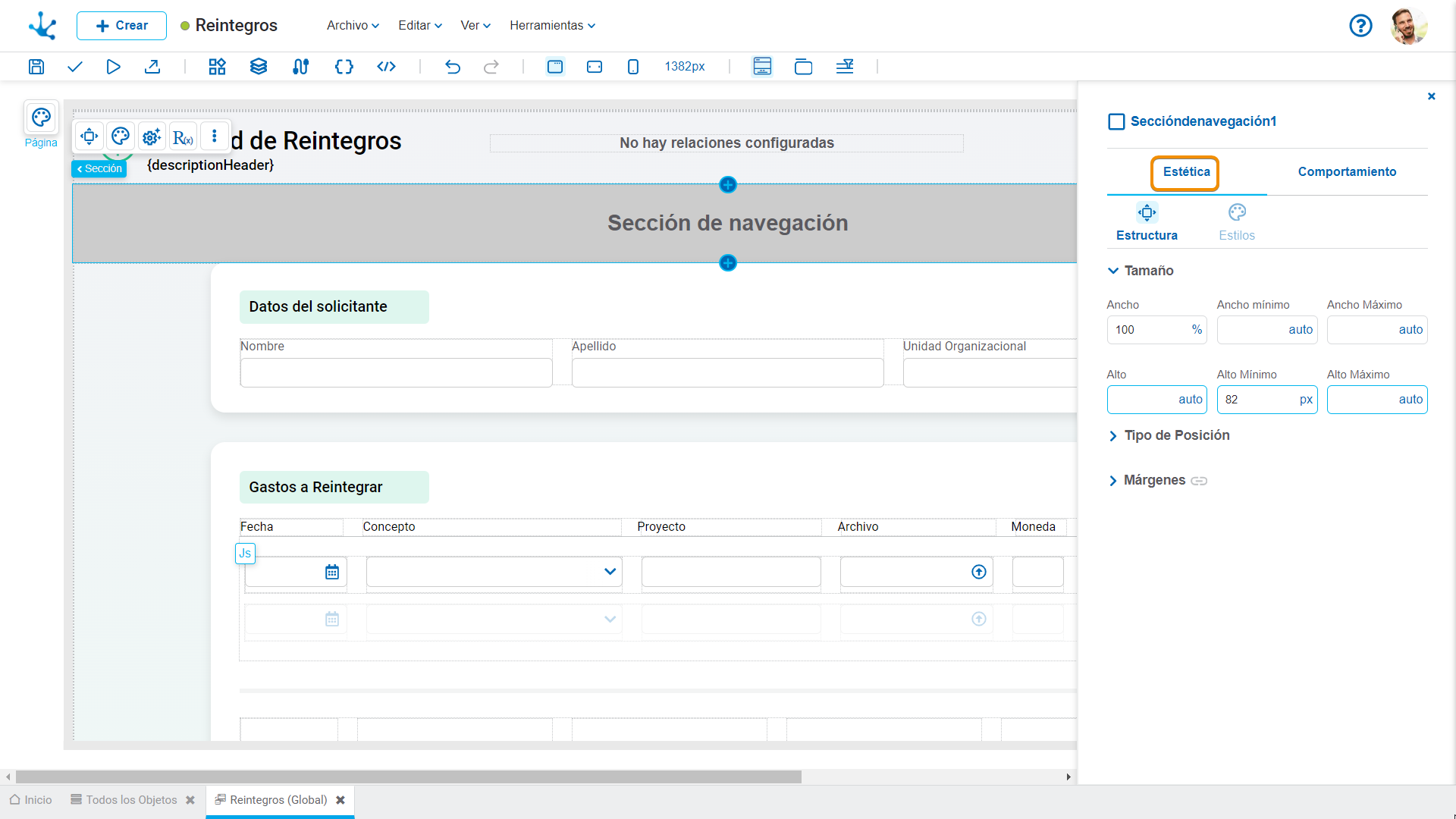Click the Archivo upload arrow icon

[x=979, y=572]
